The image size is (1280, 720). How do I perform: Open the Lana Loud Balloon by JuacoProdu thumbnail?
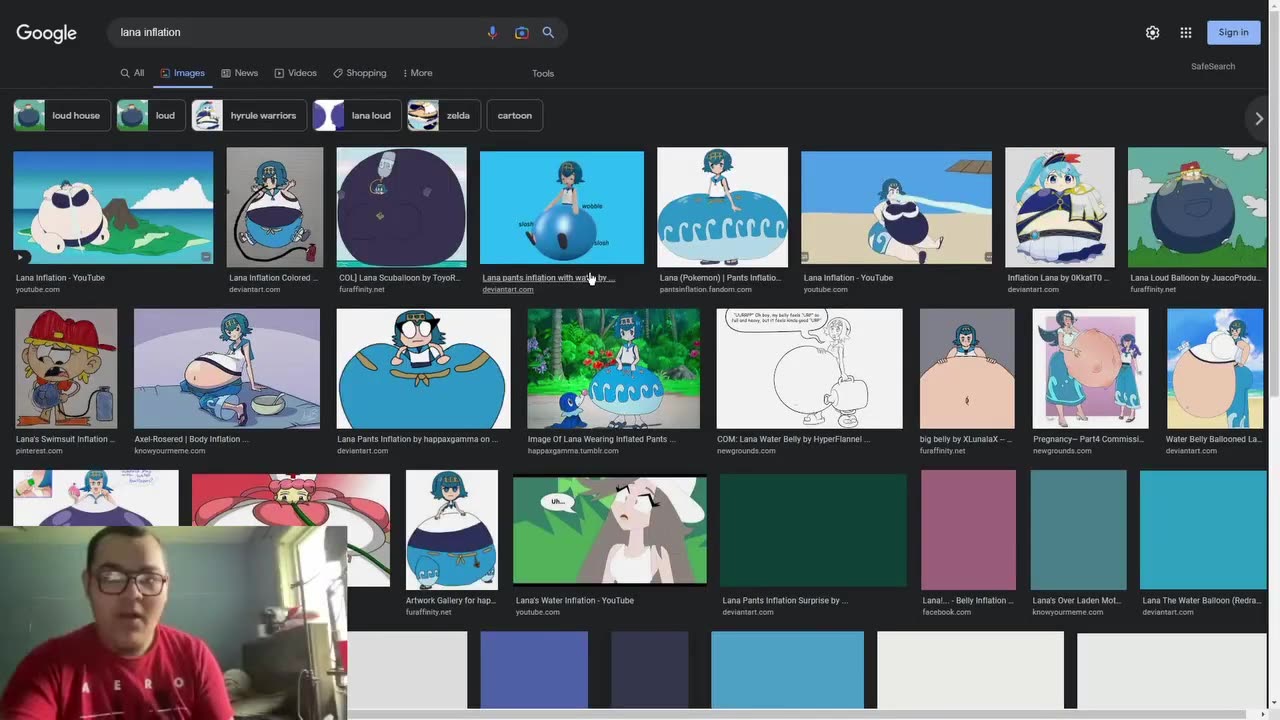(1197, 207)
